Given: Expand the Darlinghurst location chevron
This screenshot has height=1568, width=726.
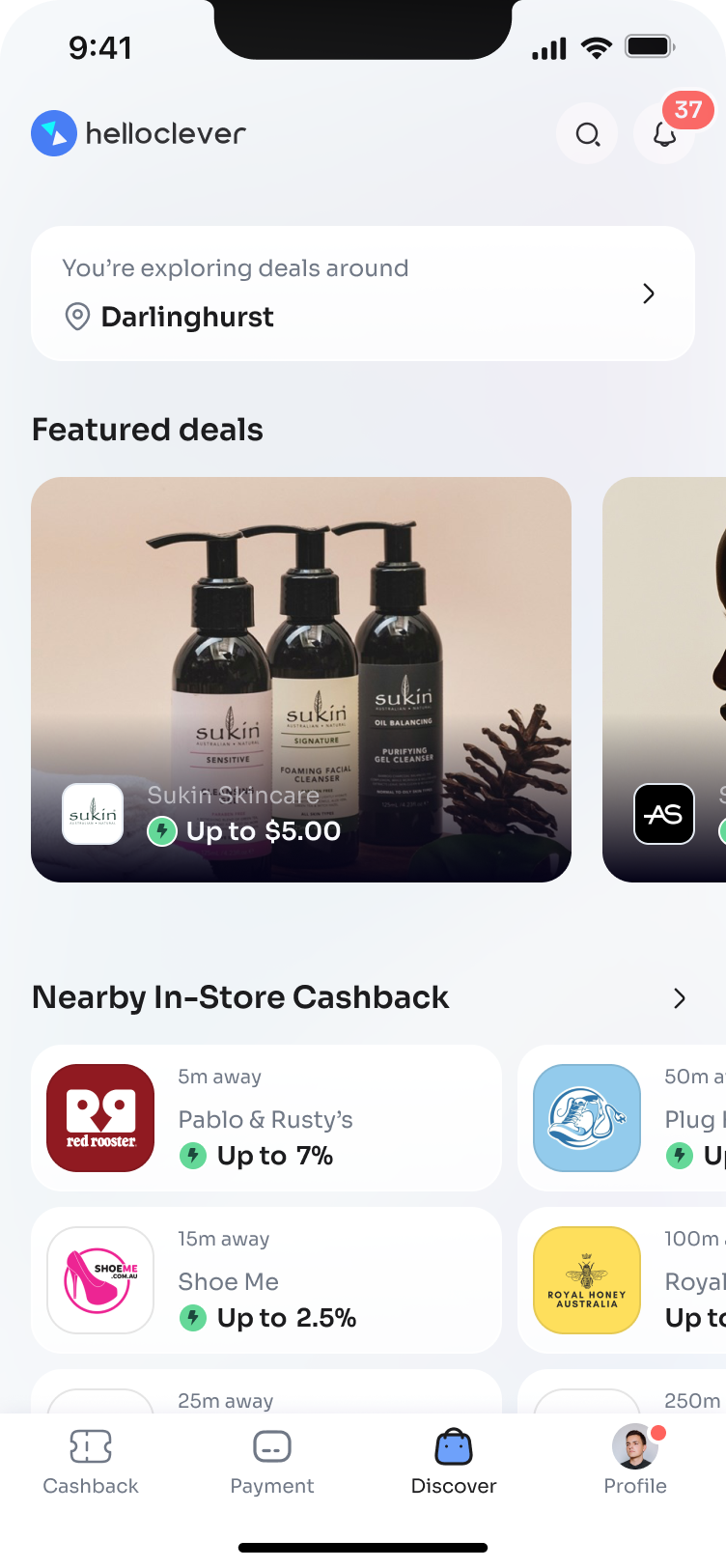Looking at the screenshot, I should [649, 294].
